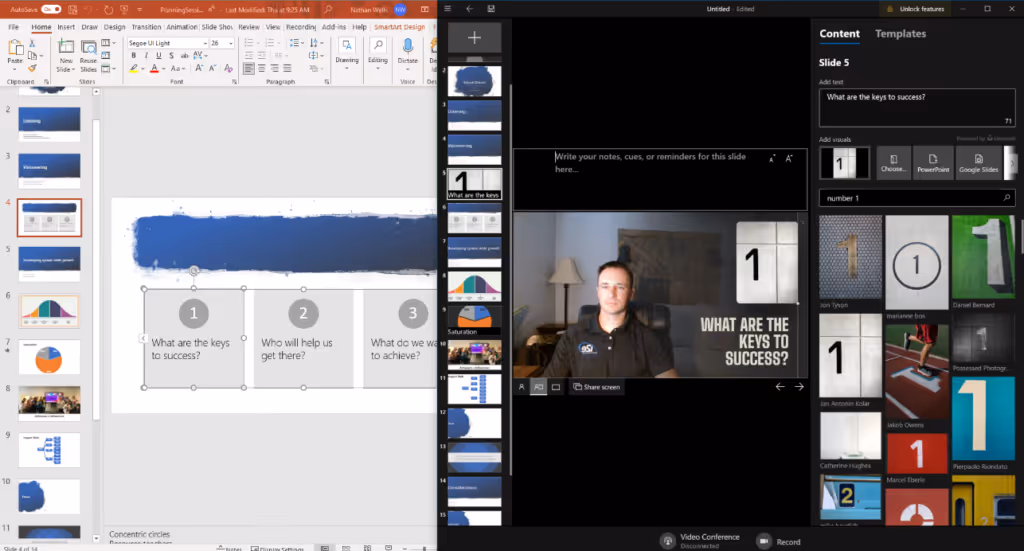Select the Align Left paragraph button
Viewport: 1024px width, 551px height.
(x=249, y=68)
